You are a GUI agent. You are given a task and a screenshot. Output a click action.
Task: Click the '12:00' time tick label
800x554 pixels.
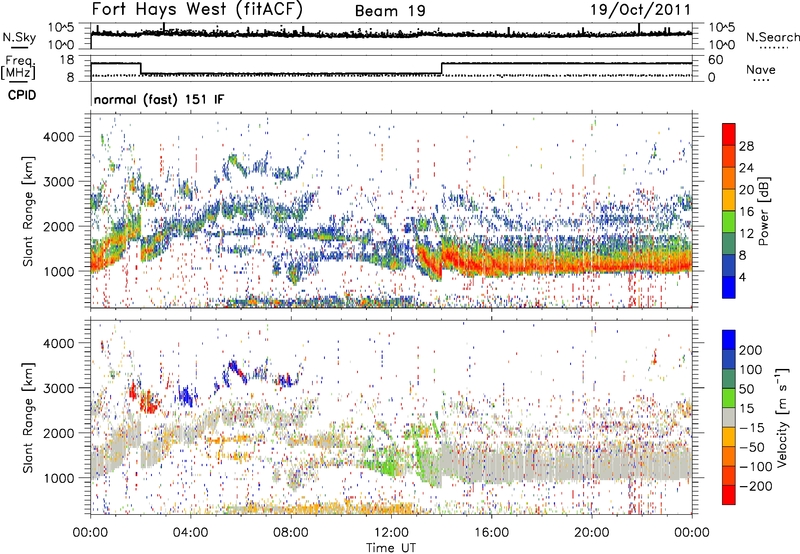[391, 533]
